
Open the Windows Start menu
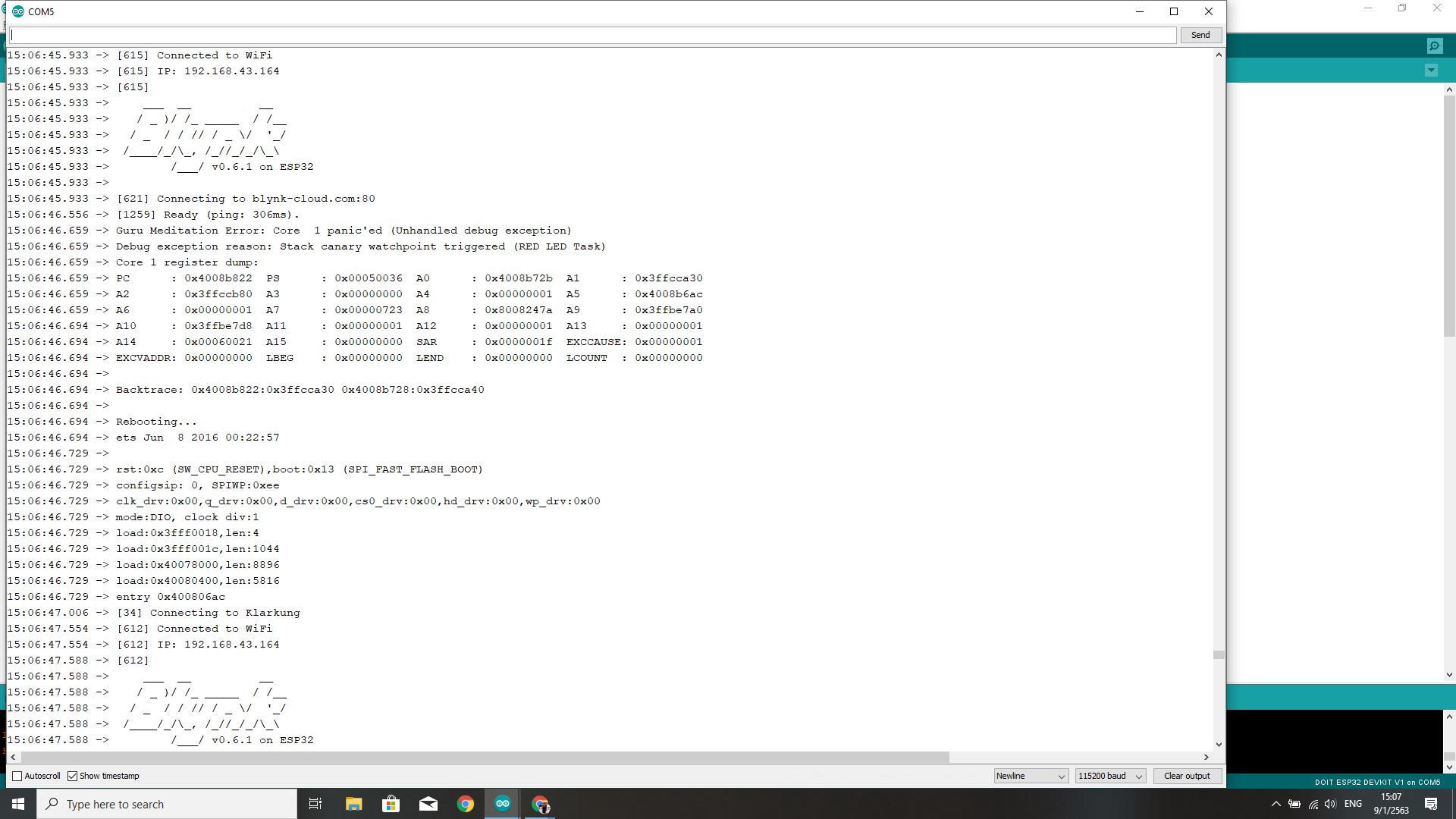18,804
